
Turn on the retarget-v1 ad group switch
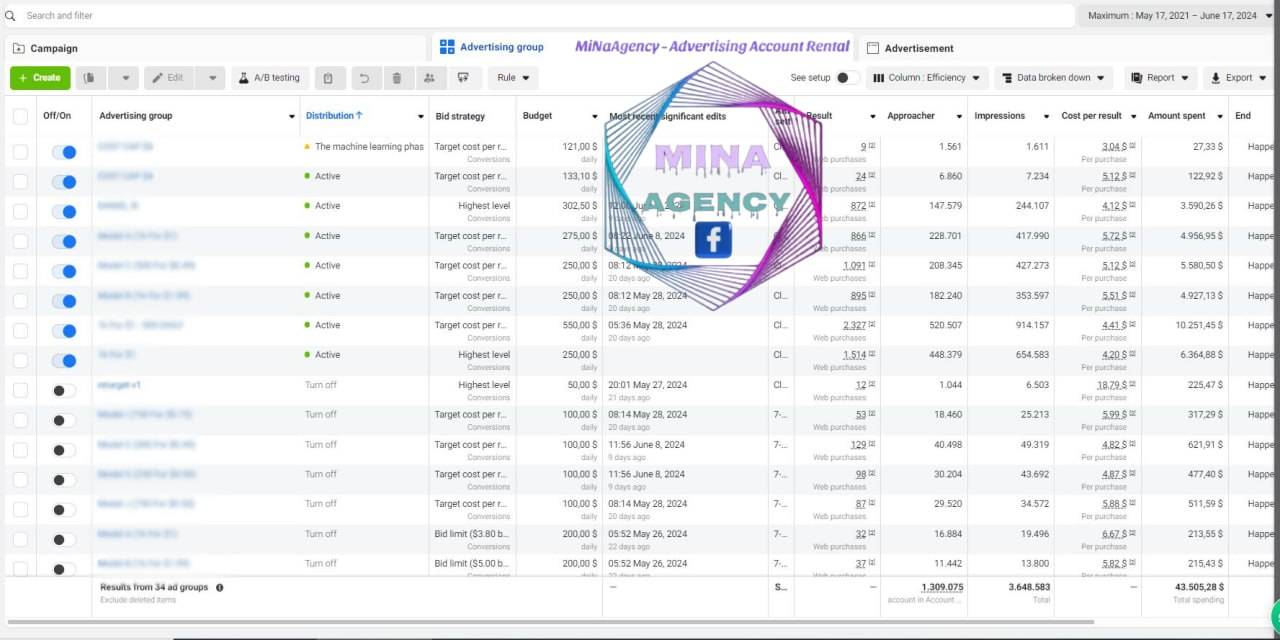tap(64, 391)
